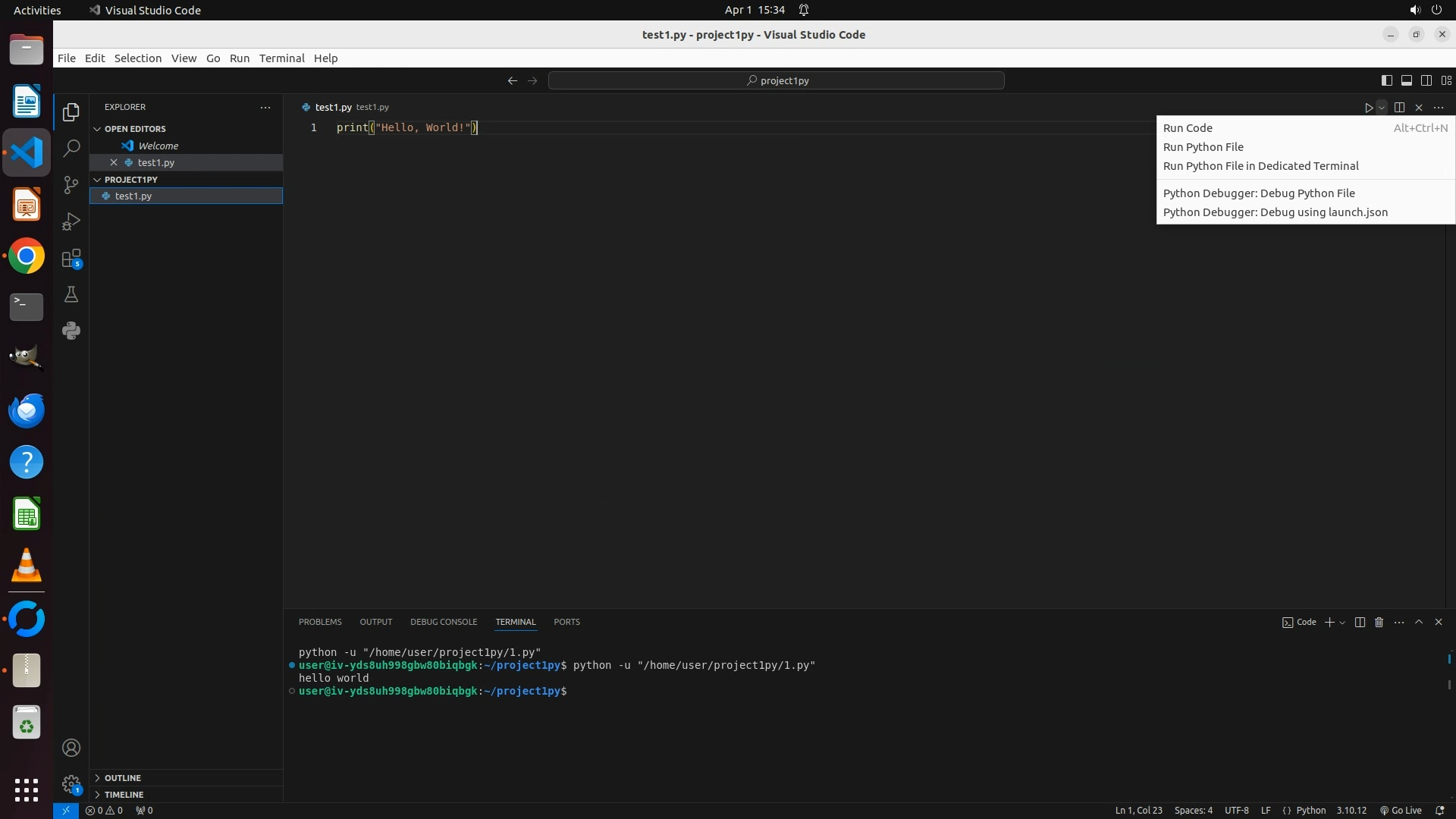1456x819 pixels.
Task: Open the Testing flask view
Action: point(71,295)
